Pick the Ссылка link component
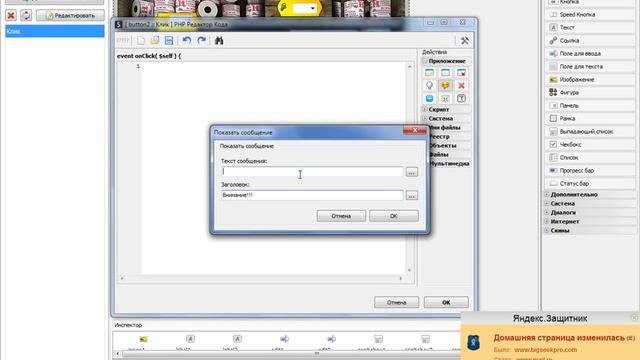The width and height of the screenshot is (640, 360). coord(590,40)
